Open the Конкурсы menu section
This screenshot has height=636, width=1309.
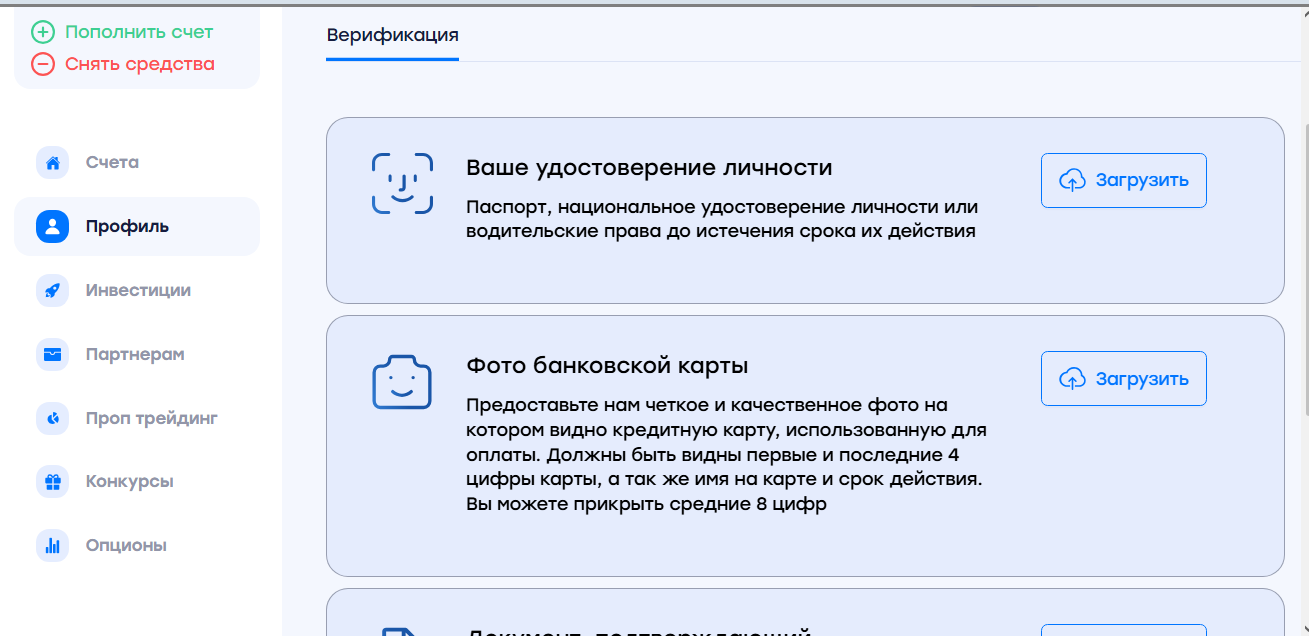click(130, 482)
